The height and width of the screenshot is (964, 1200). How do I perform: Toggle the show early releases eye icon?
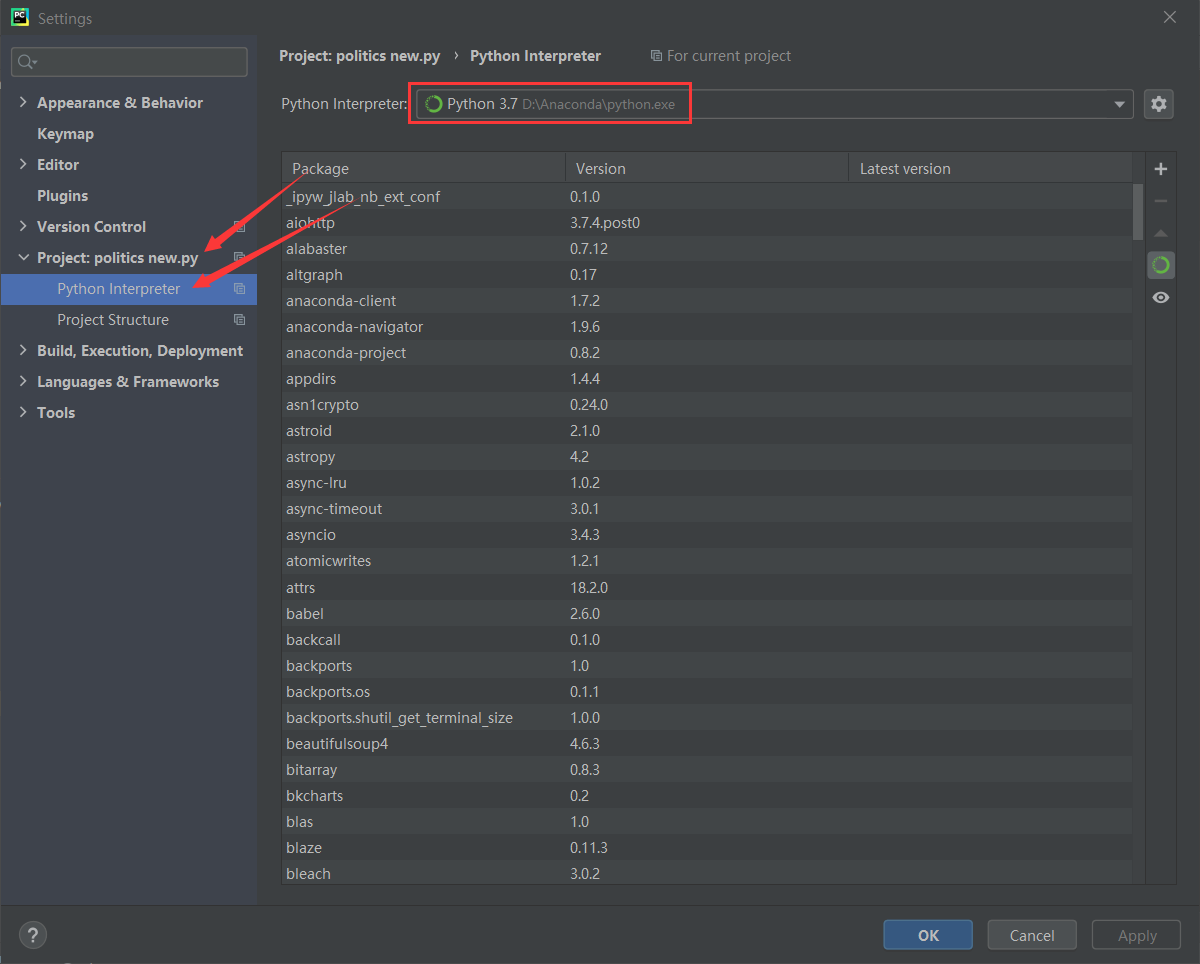(x=1161, y=297)
